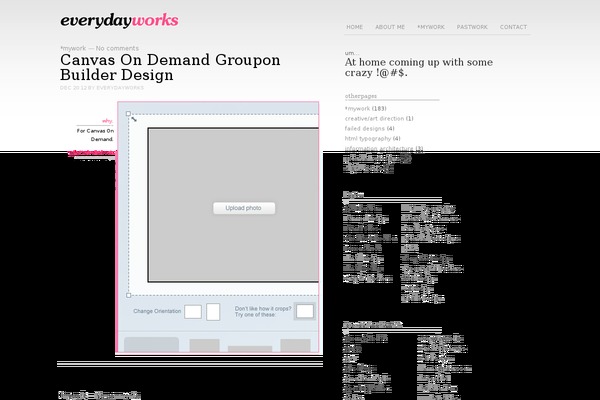
Task: Click the *mywork category link above the post title
Action: (73, 48)
